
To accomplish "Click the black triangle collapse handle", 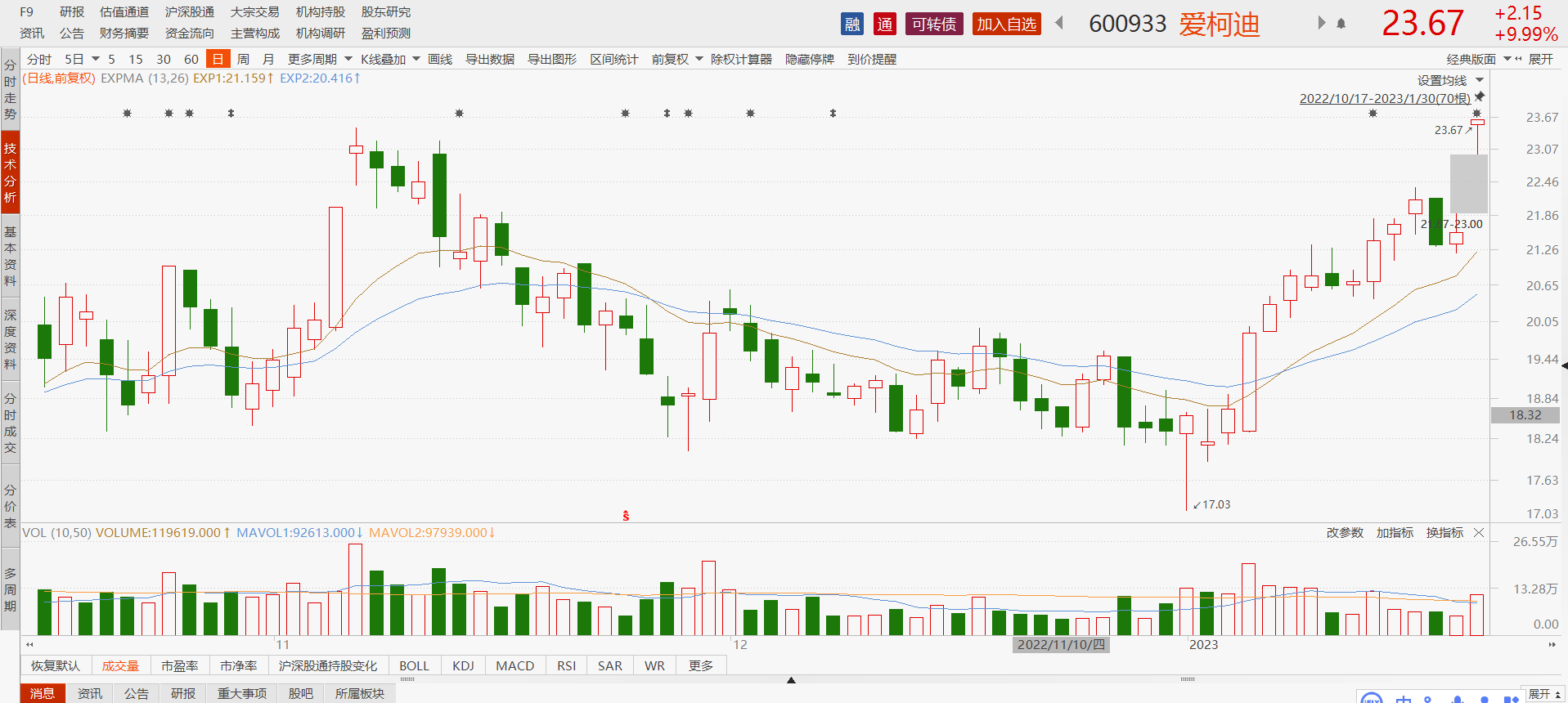I will coord(791,680).
